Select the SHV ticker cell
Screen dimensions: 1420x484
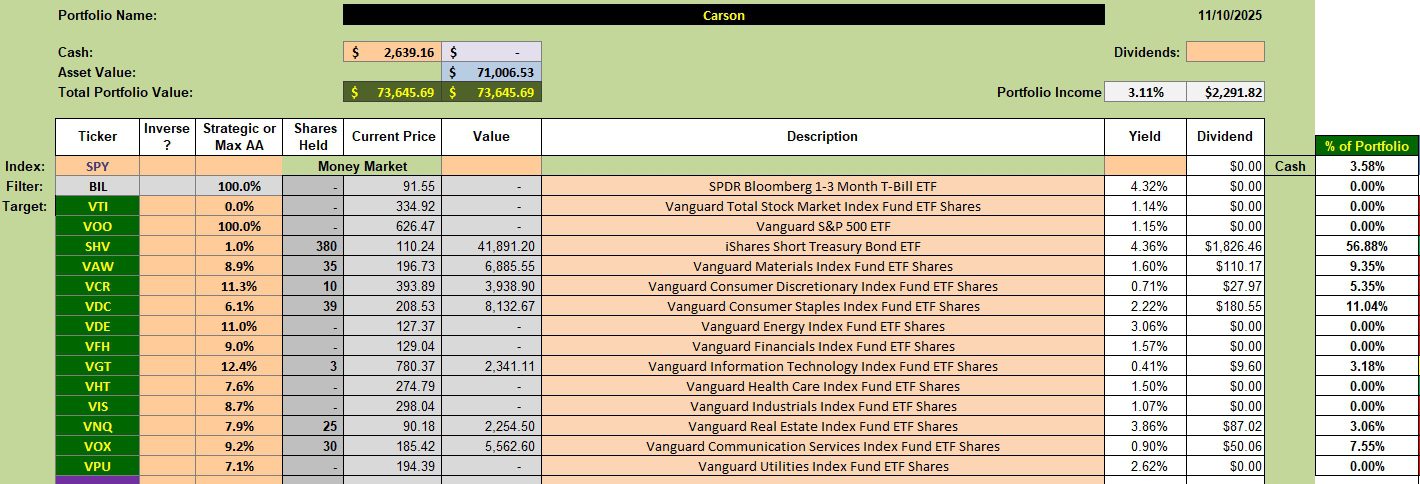pos(97,246)
